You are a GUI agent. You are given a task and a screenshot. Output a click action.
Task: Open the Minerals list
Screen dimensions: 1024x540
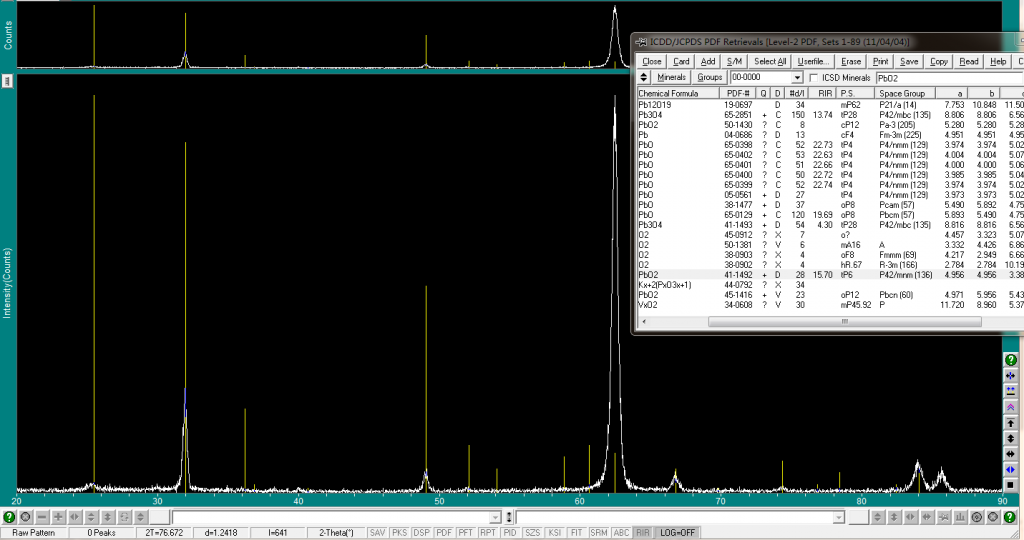(672, 77)
